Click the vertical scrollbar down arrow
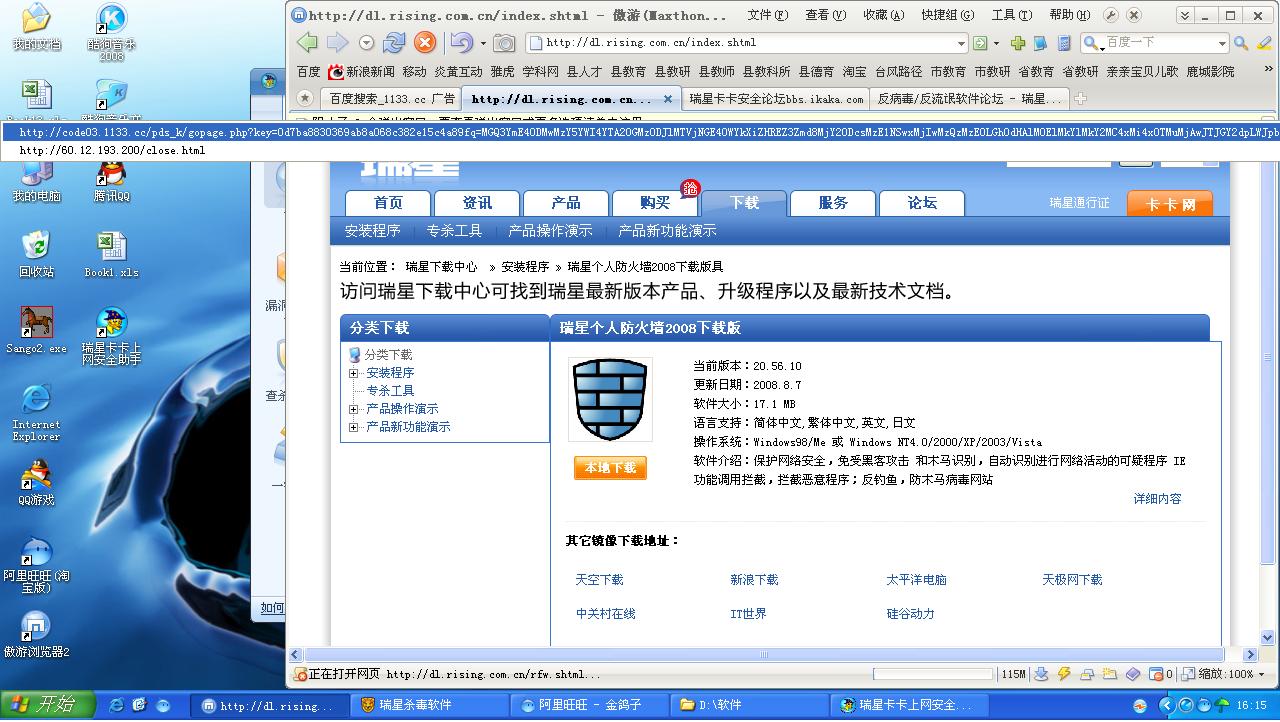The width and height of the screenshot is (1280, 722). pyautogui.click(x=1268, y=638)
